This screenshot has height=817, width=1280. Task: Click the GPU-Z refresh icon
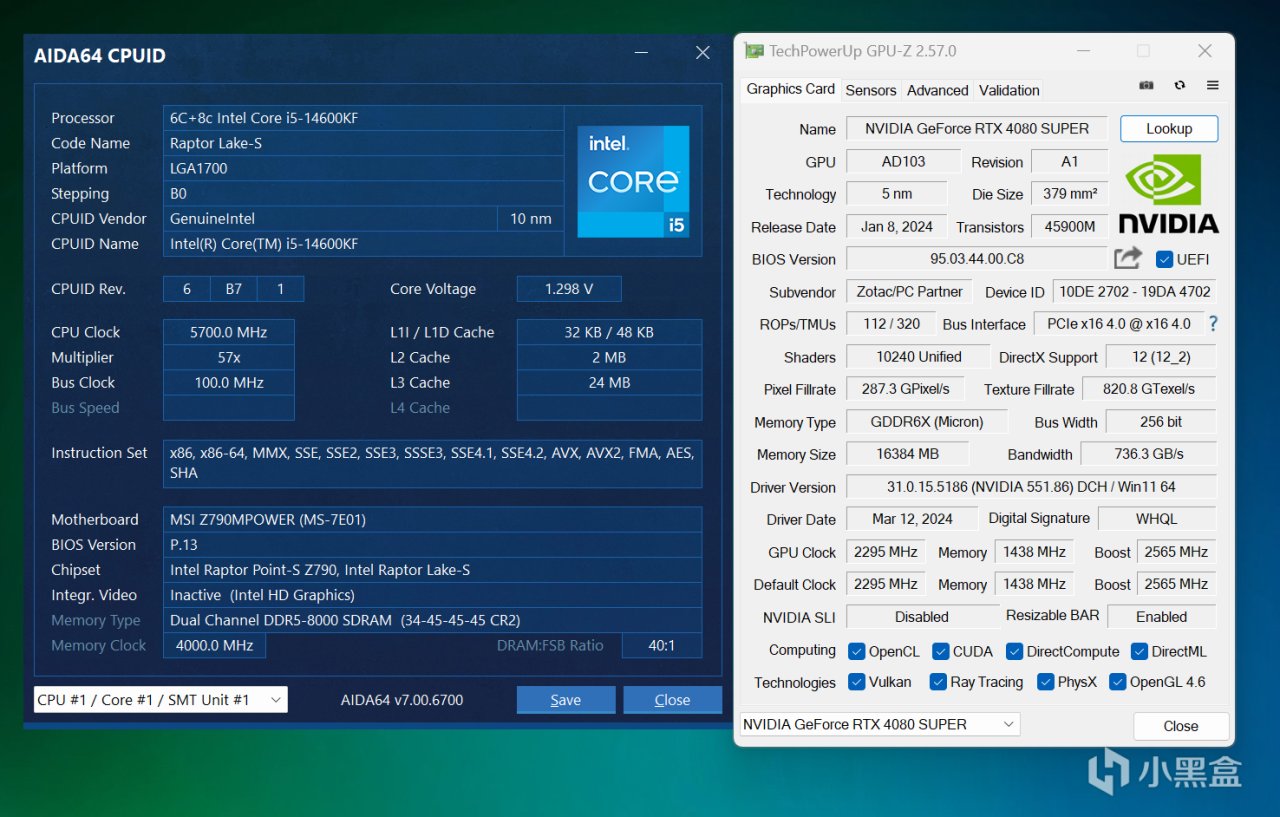point(1180,86)
